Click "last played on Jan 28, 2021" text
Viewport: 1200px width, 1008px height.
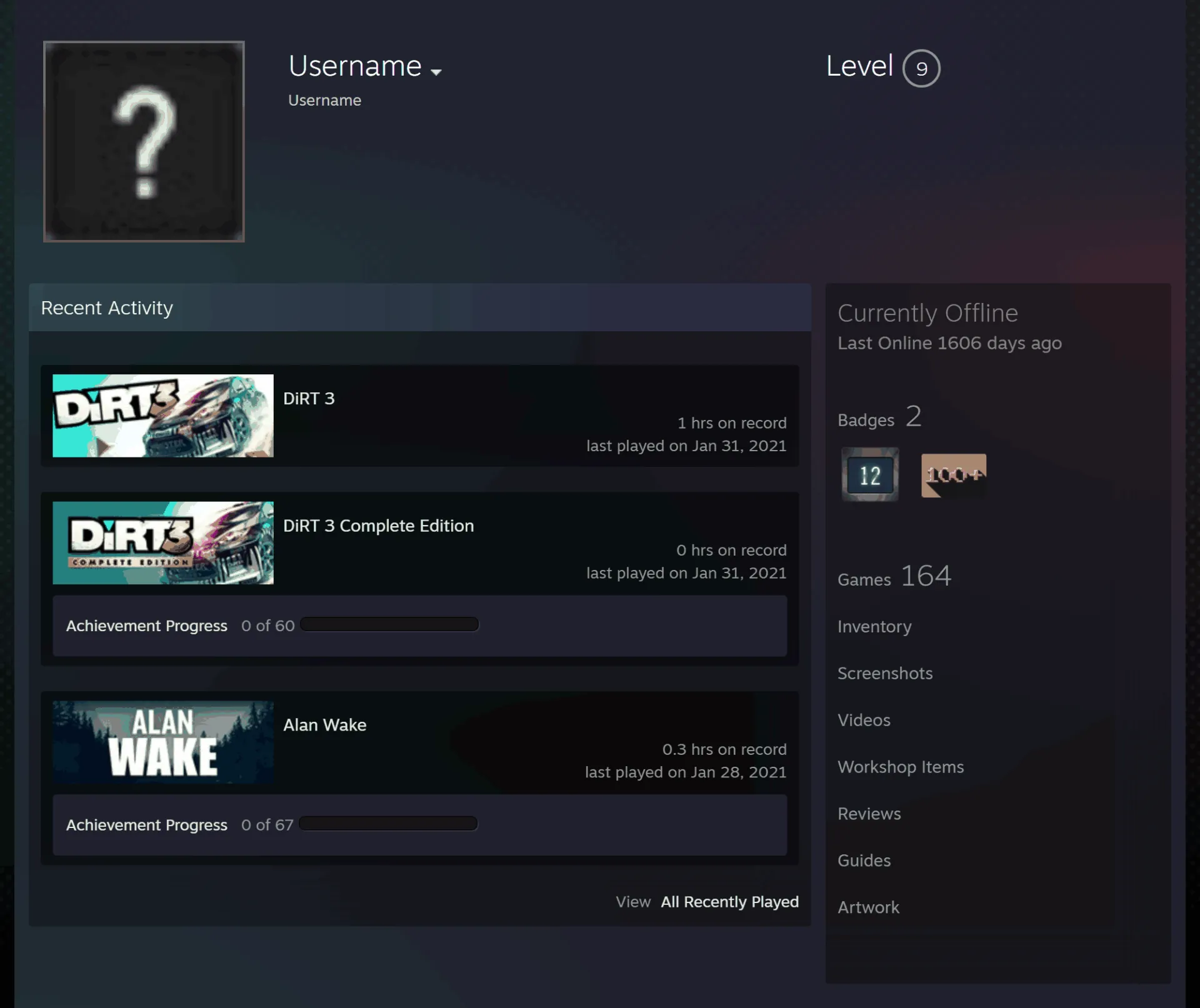pos(686,772)
